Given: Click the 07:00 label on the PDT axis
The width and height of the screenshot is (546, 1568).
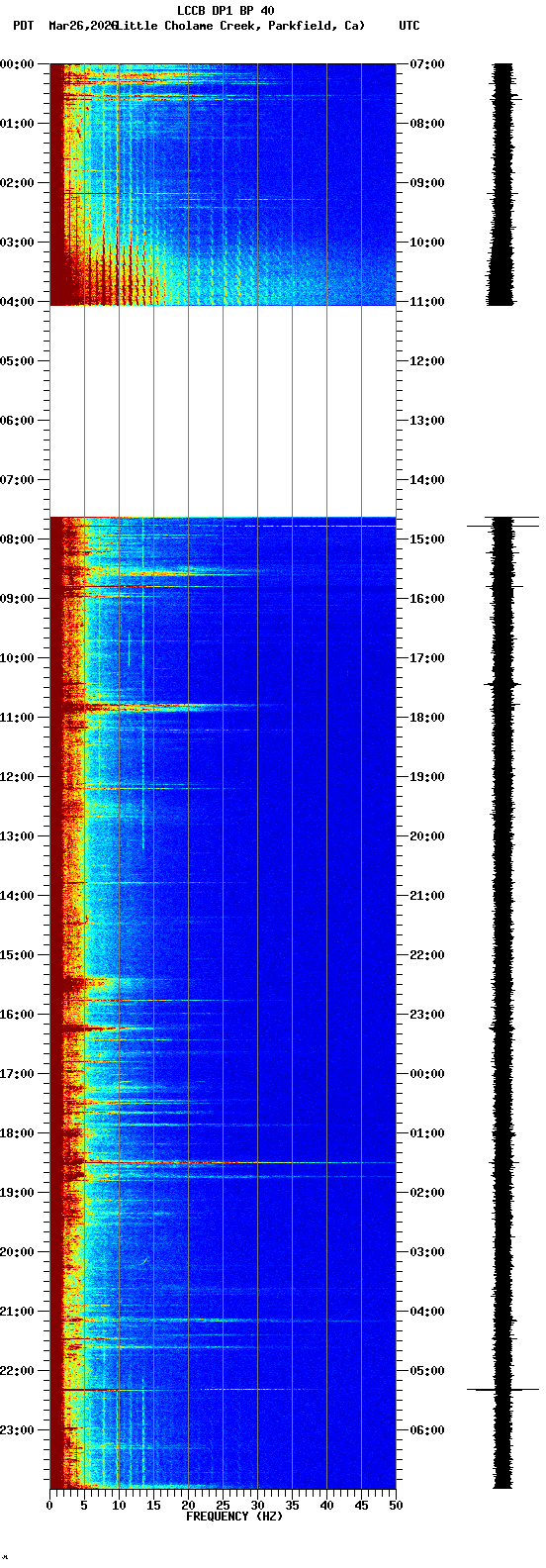Looking at the screenshot, I should click(18, 480).
